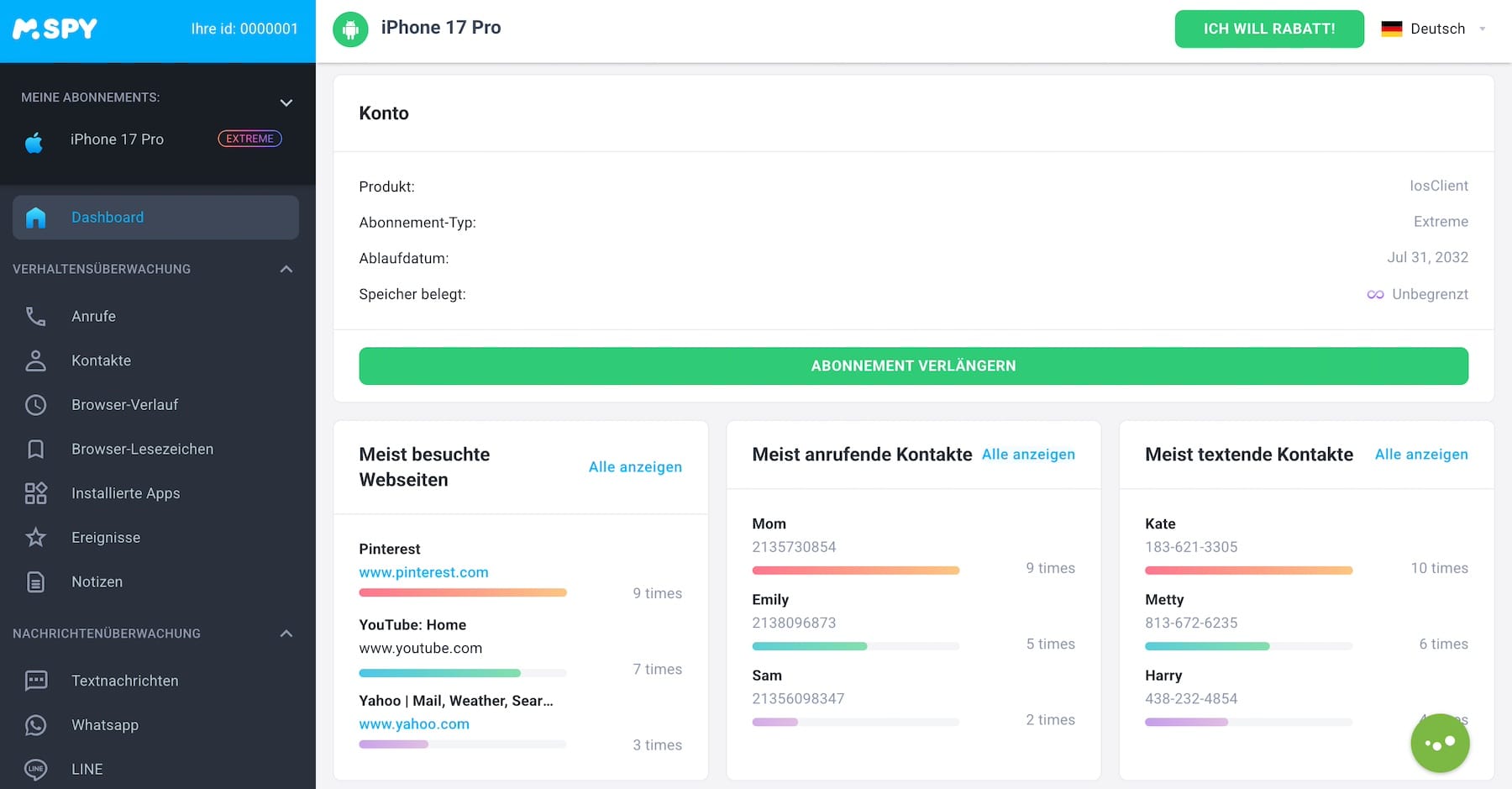Show all for Meist besuchte Webseiten

pos(635,467)
